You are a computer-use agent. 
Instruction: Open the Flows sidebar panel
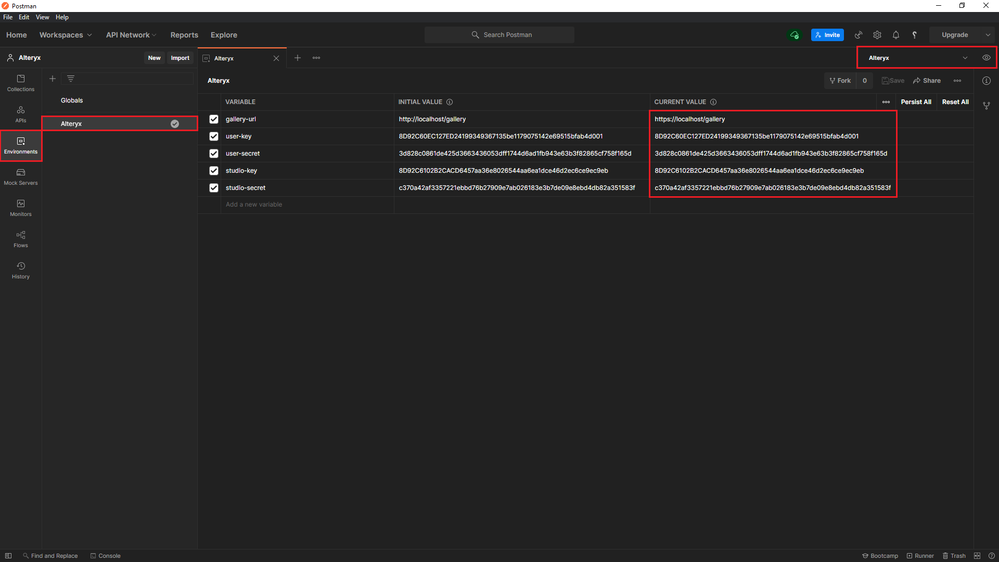click(x=20, y=239)
